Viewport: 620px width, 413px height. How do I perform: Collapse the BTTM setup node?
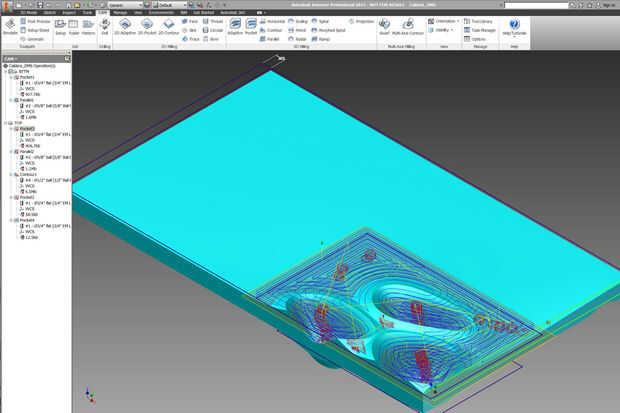pos(6,72)
